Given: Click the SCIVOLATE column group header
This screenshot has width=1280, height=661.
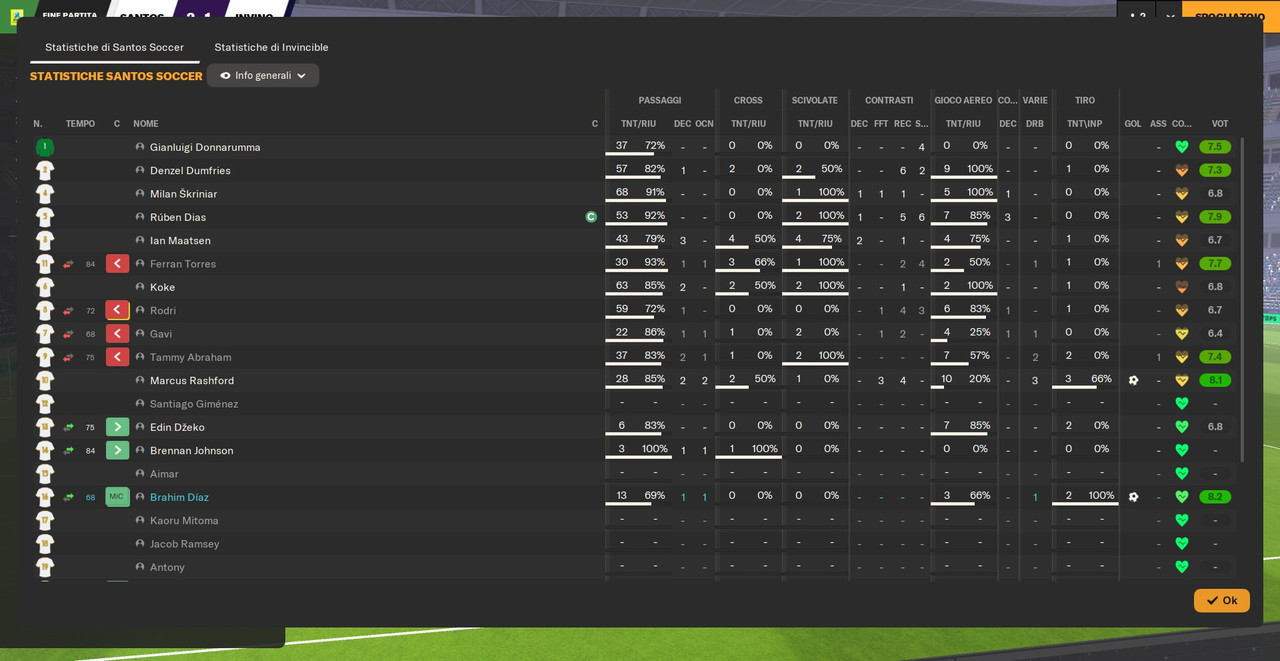Looking at the screenshot, I should point(815,100).
